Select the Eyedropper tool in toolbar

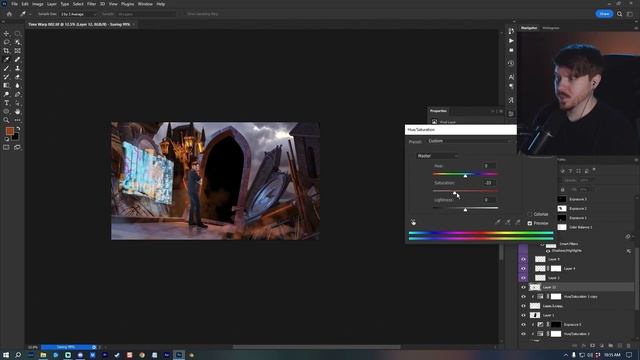tap(6, 60)
